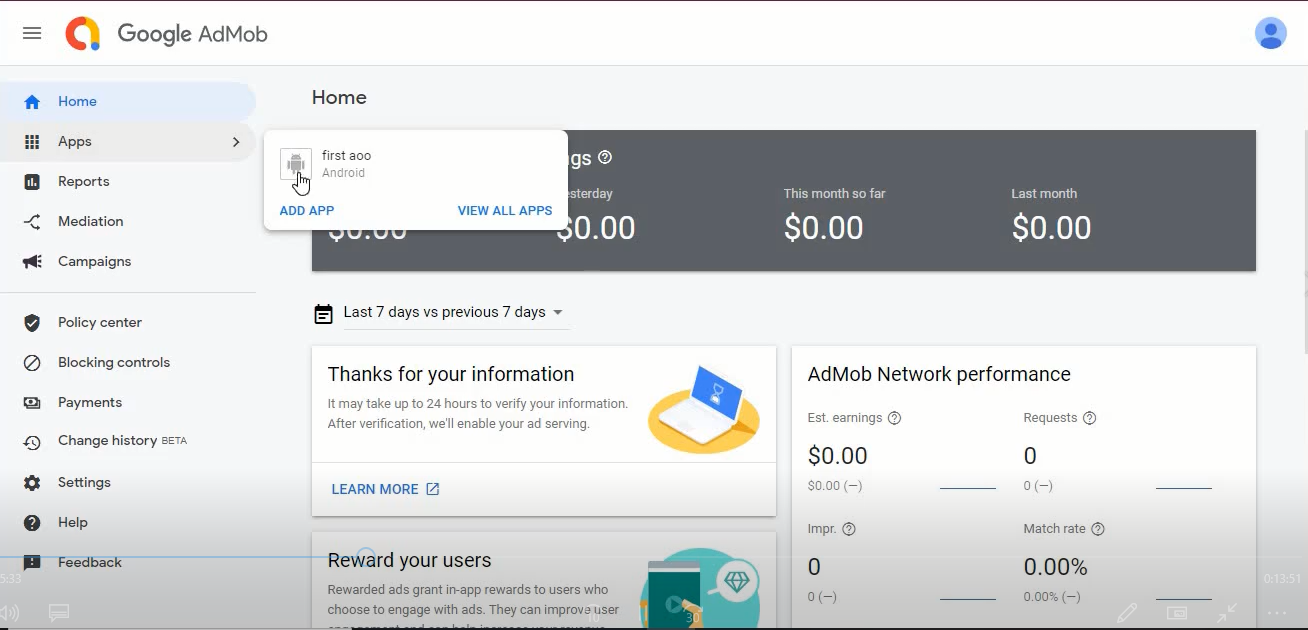Click the Est. earnings help tooltip icon
Viewport: 1308px width, 630px height.
[894, 418]
